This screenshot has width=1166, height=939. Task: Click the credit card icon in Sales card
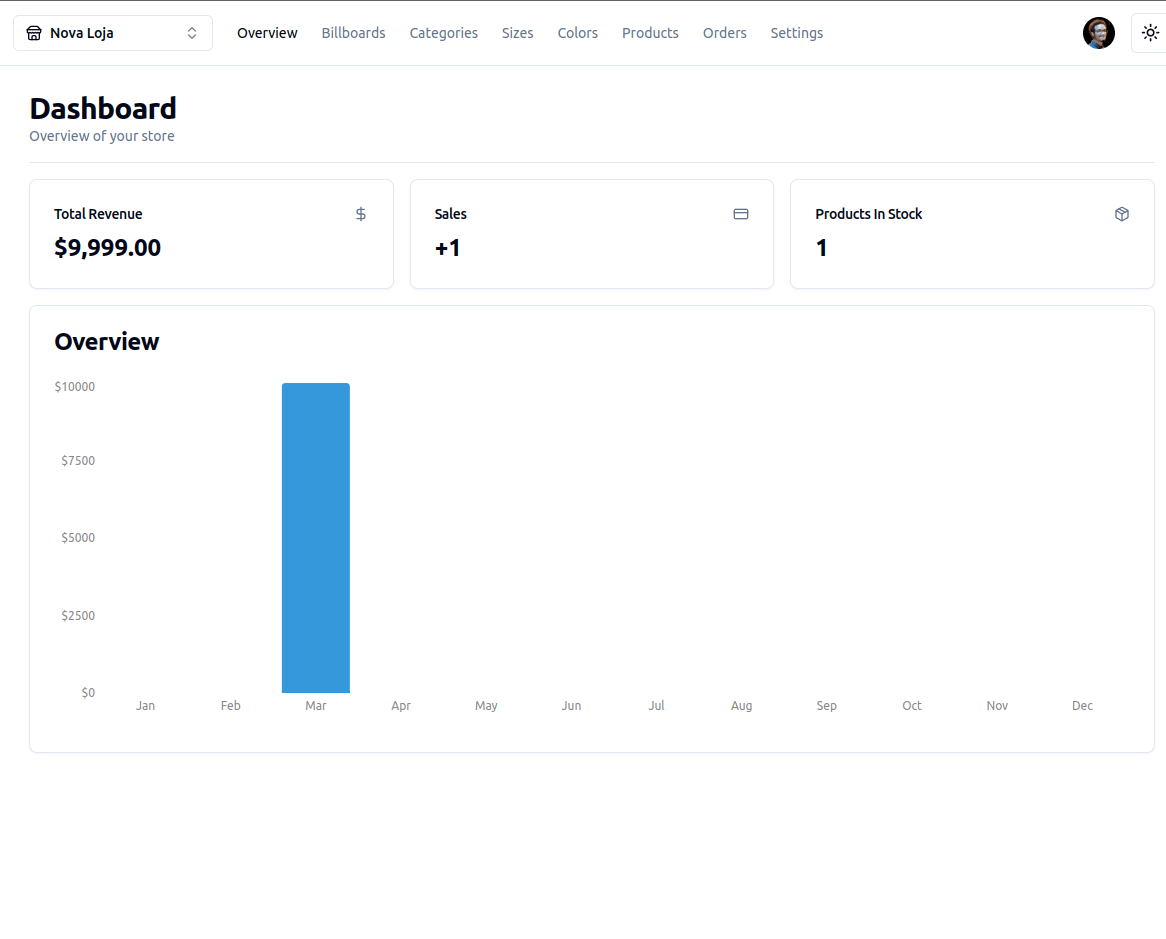click(741, 214)
